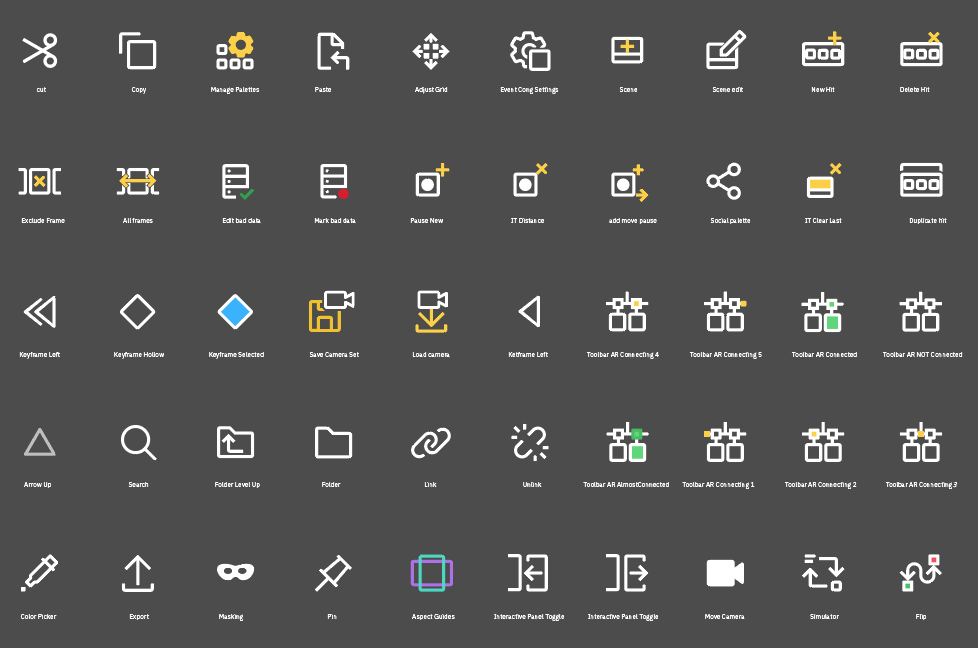Image resolution: width=978 pixels, height=648 pixels.
Task: Click the Unlink icon
Action: point(529,443)
